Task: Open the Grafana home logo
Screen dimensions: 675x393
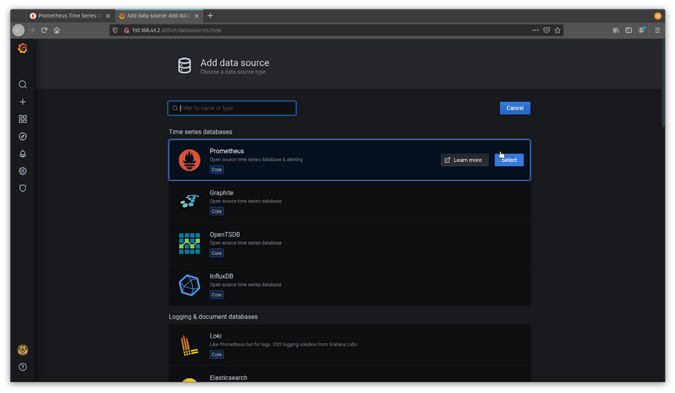Action: coord(23,48)
